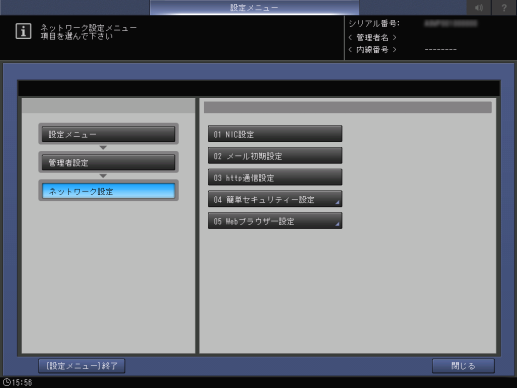Viewport: 517px width, 388px height.
Task: Click the 閉じる button
Action: click(463, 366)
